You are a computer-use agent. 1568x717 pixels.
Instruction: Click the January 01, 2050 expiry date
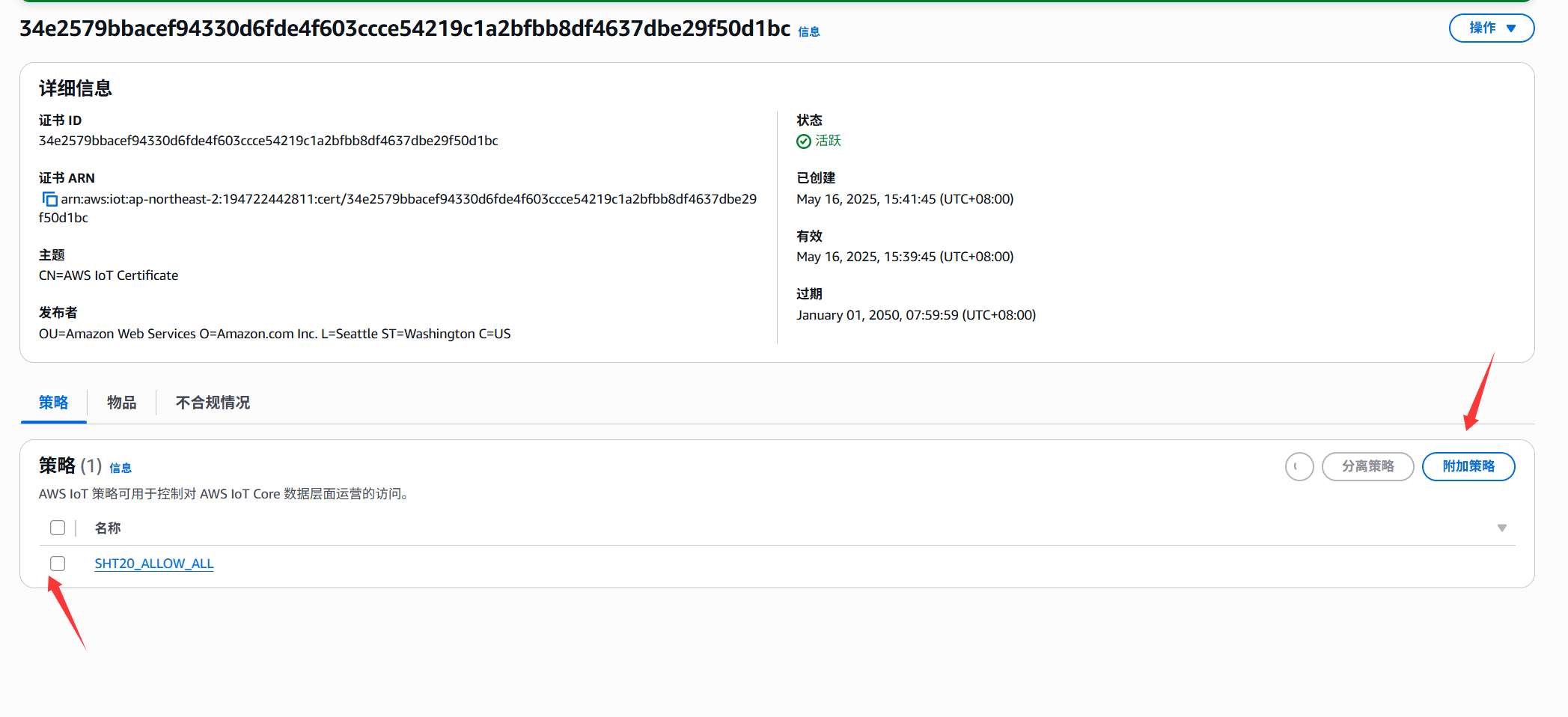click(915, 315)
